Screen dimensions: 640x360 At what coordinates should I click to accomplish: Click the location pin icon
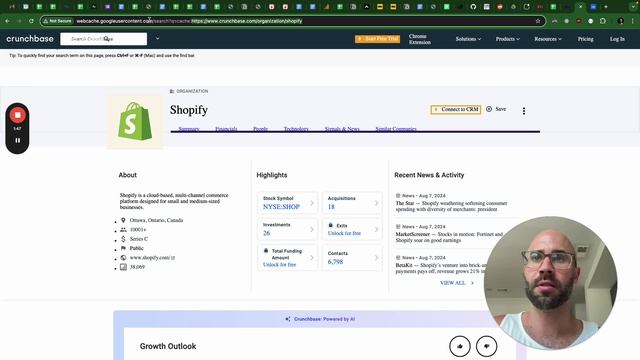tap(123, 220)
